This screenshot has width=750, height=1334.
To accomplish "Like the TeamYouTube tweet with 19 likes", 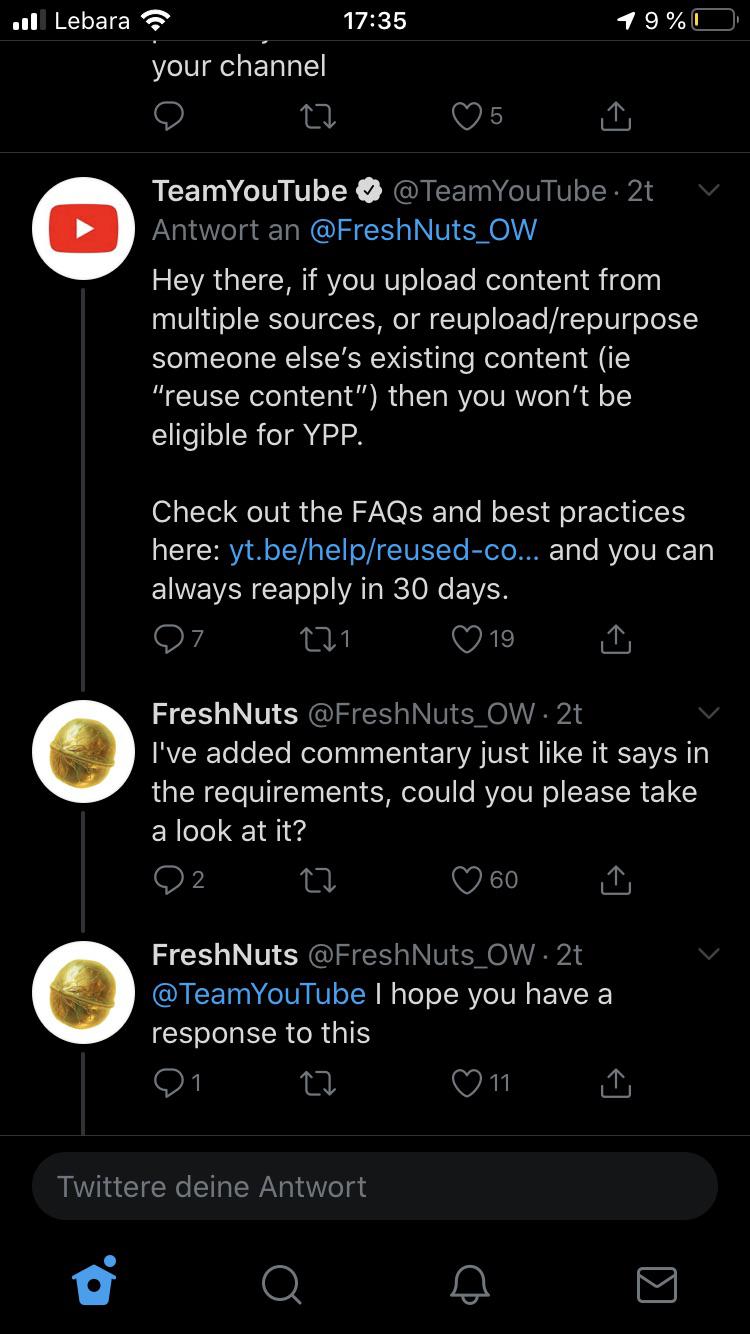I will [x=468, y=638].
